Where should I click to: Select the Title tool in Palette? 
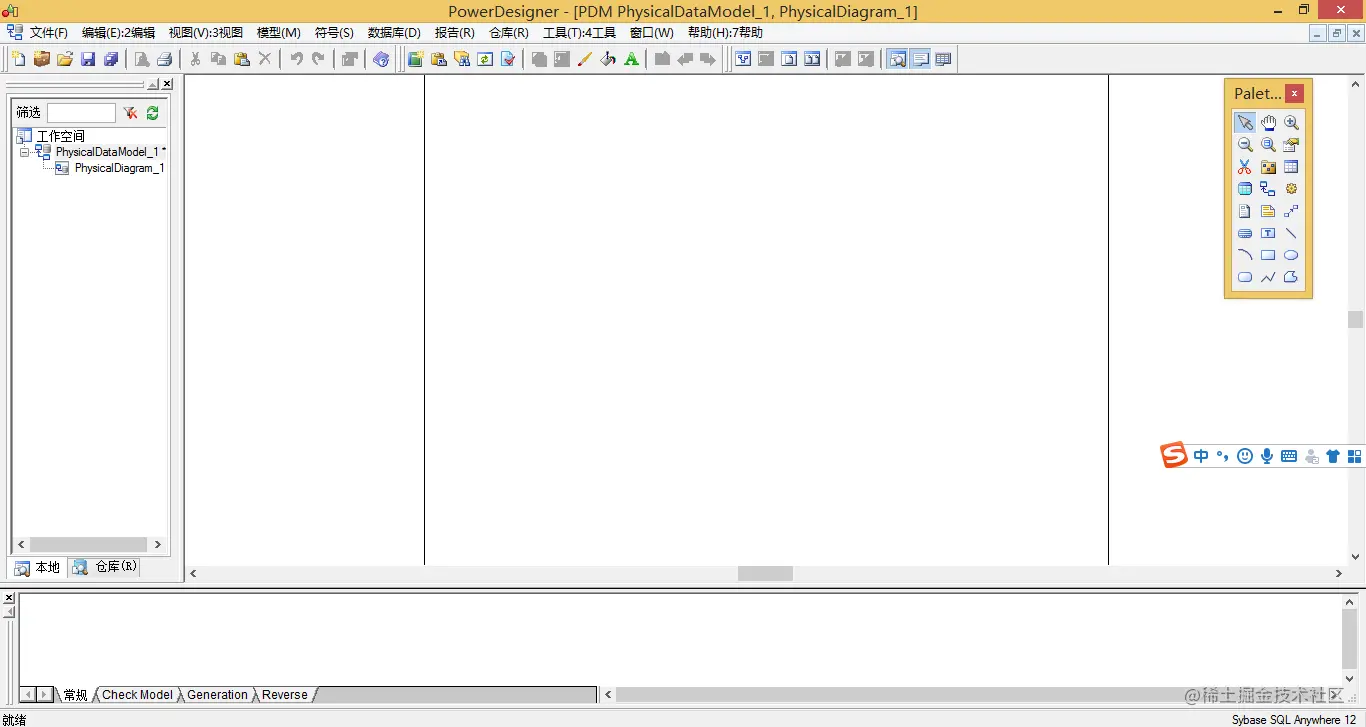[x=1245, y=233]
